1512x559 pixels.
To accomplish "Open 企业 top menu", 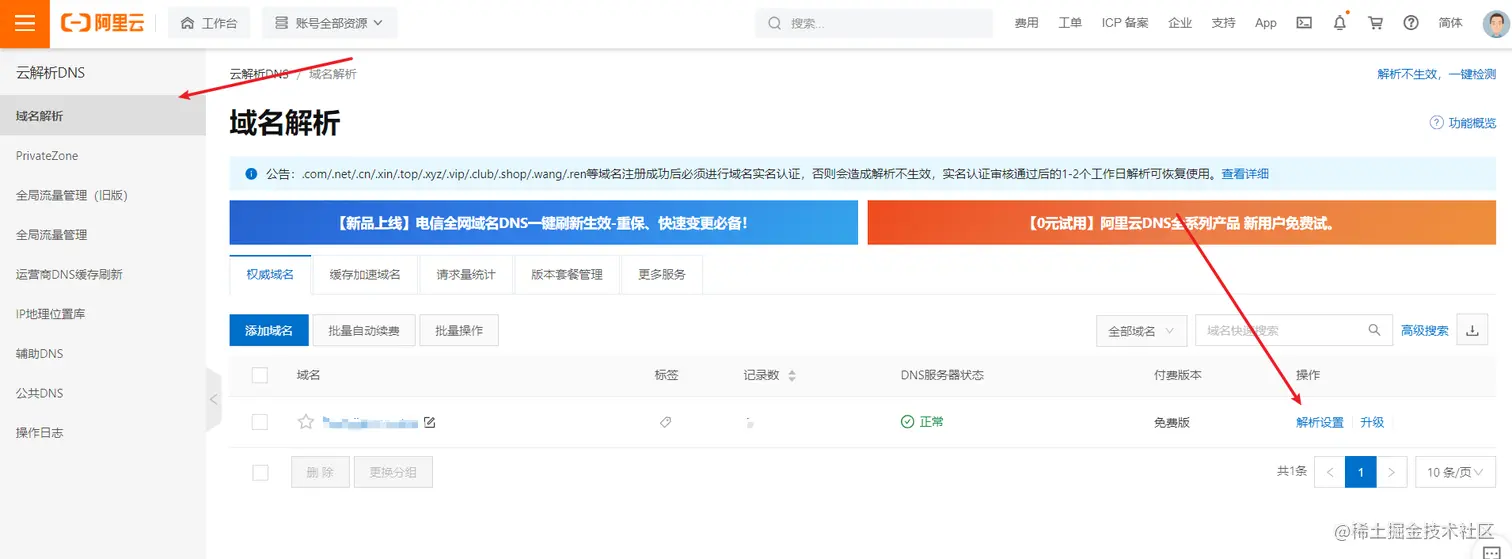I will 1180,23.
